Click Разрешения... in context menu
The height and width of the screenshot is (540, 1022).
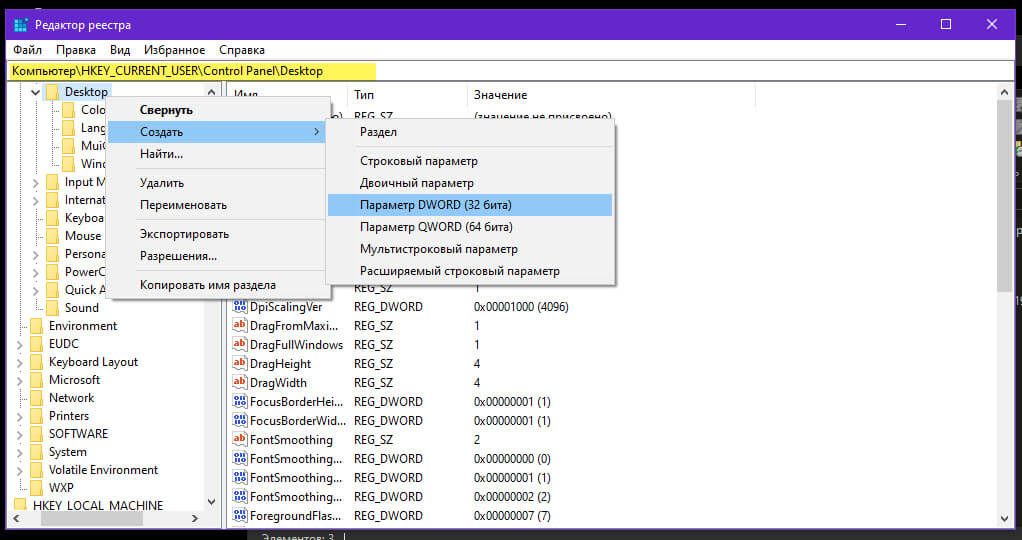(217, 256)
